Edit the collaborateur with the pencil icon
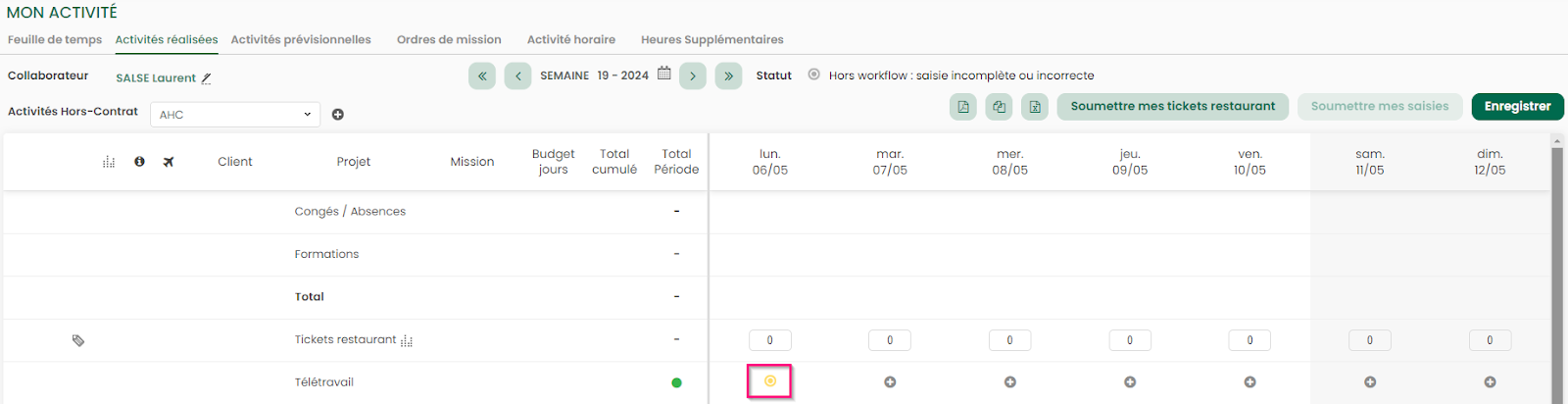This screenshot has height=404, width=1568. 206,78
